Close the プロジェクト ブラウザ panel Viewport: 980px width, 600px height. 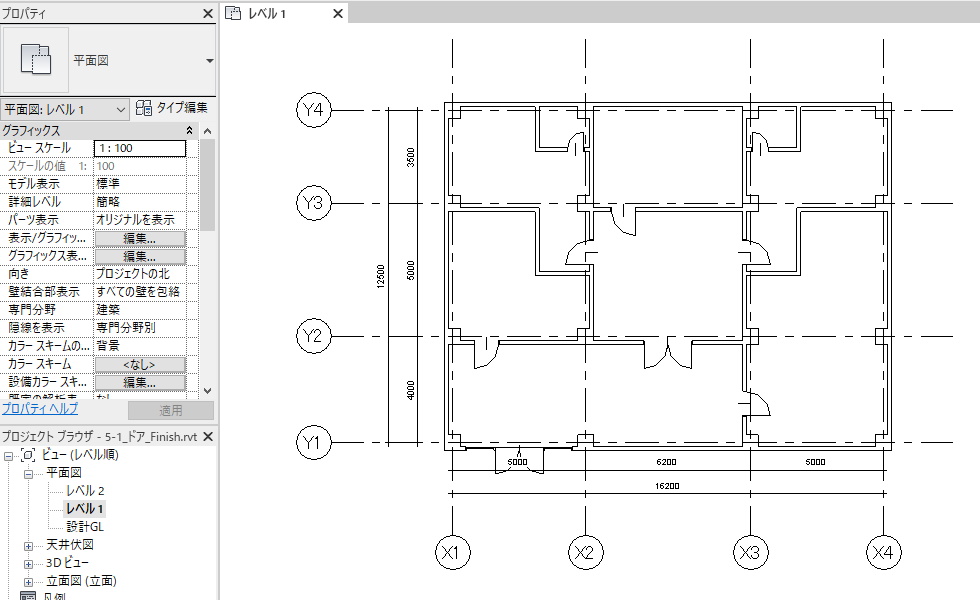[209, 437]
